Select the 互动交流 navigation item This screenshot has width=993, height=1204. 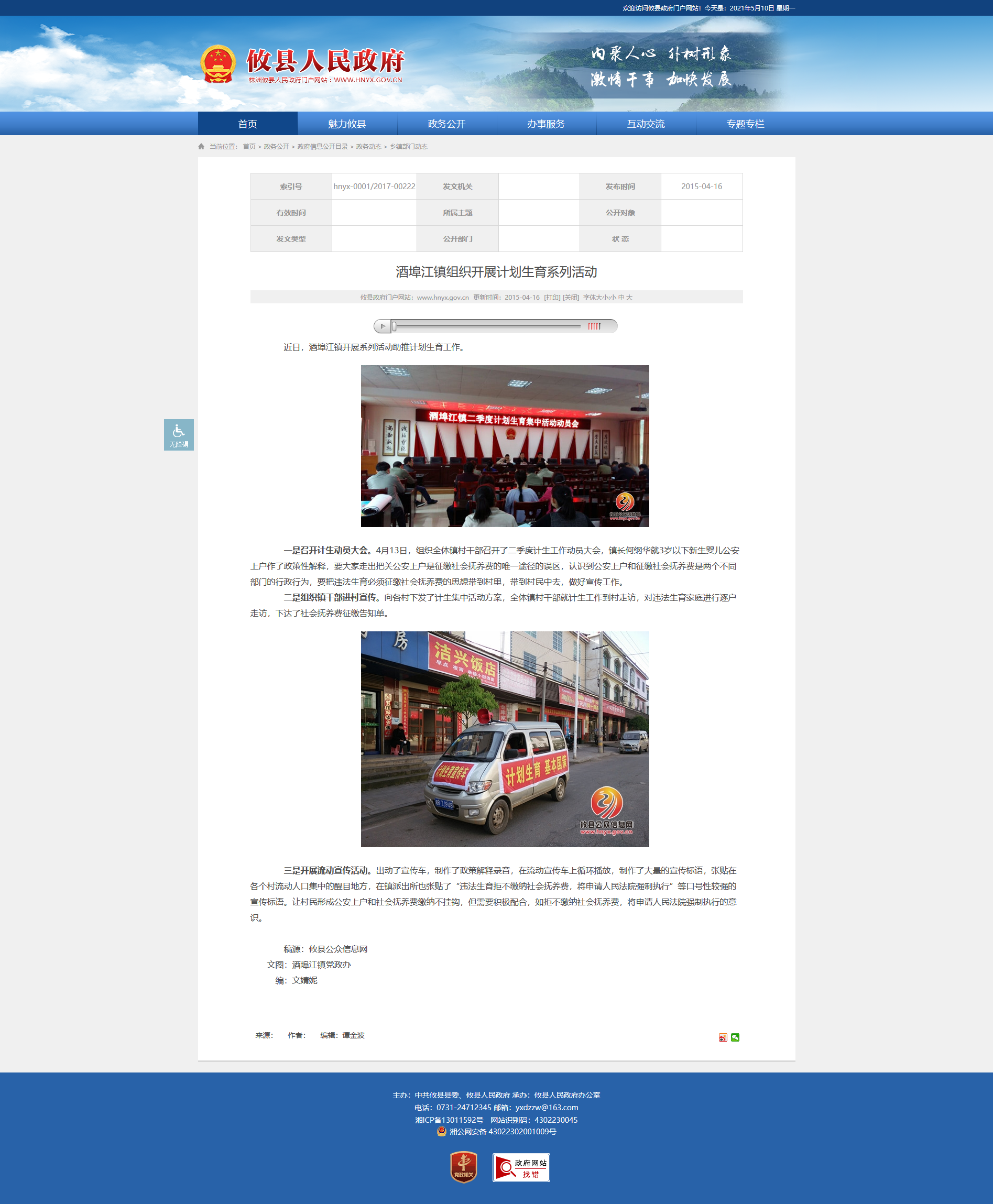tap(646, 124)
